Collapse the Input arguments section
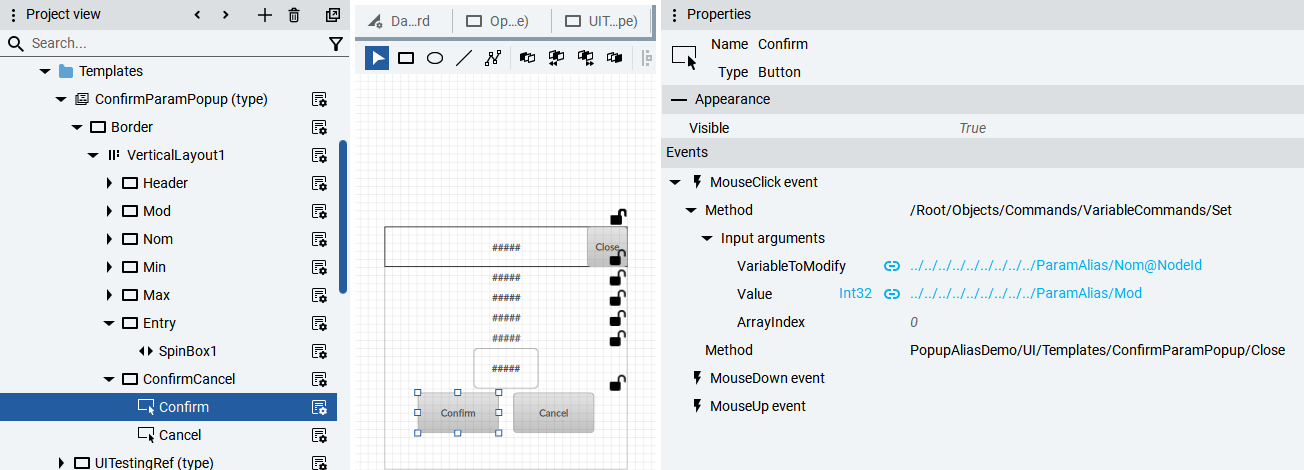The width and height of the screenshot is (1304, 470). point(706,238)
